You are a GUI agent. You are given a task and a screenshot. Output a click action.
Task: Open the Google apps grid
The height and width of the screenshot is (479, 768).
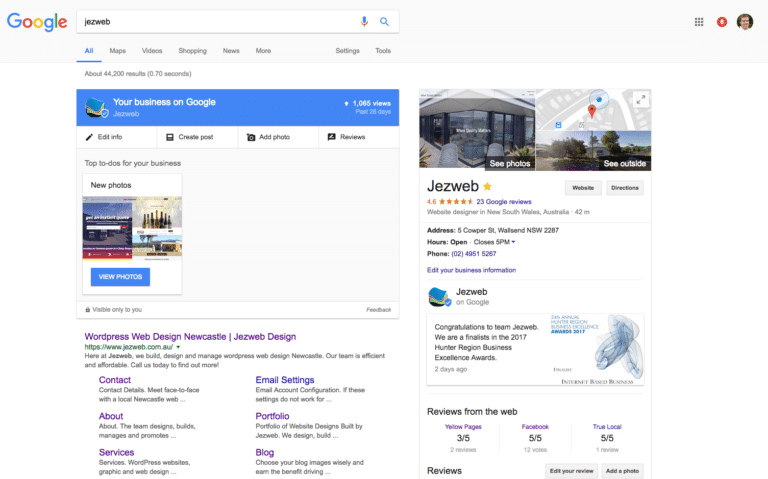[x=699, y=22]
